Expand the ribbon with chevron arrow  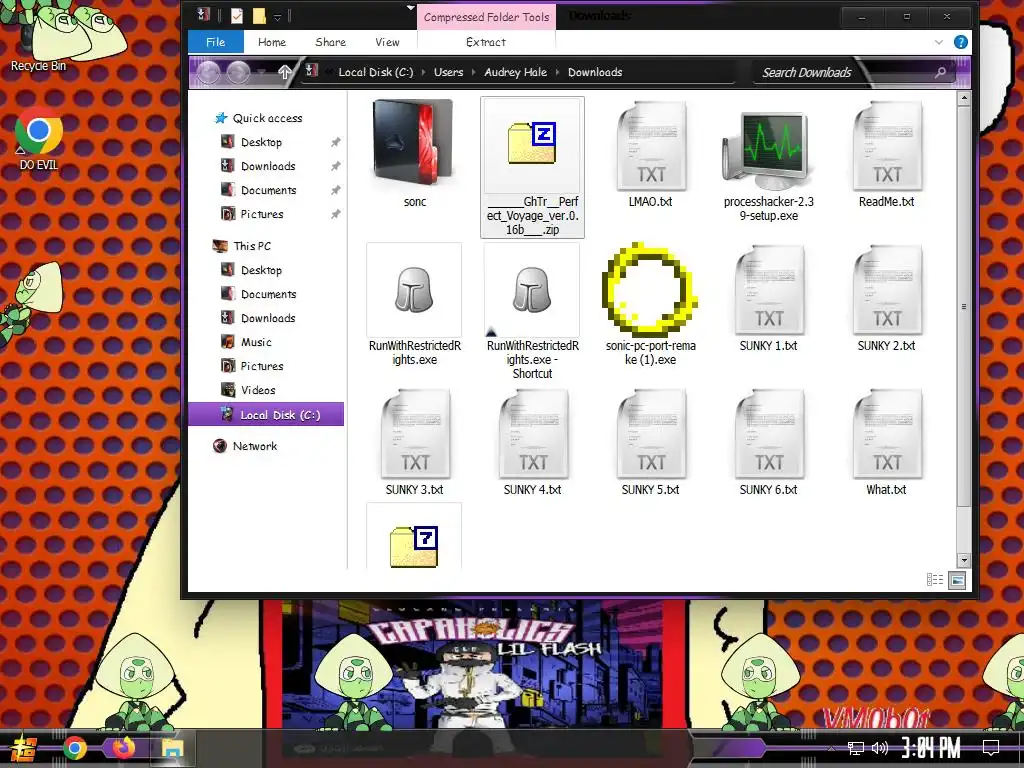coord(938,42)
